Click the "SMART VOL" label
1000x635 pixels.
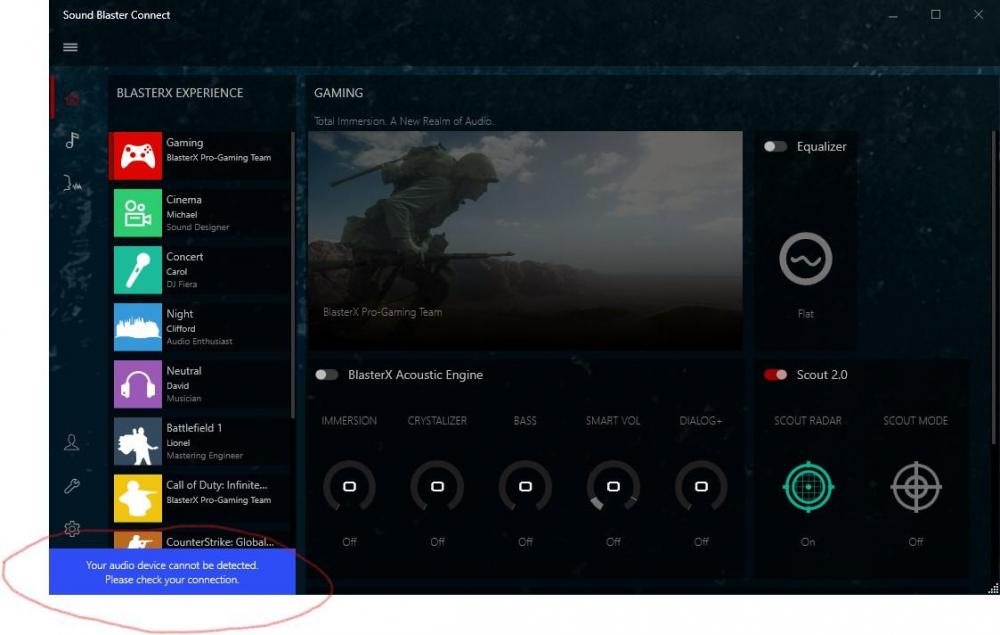(613, 421)
